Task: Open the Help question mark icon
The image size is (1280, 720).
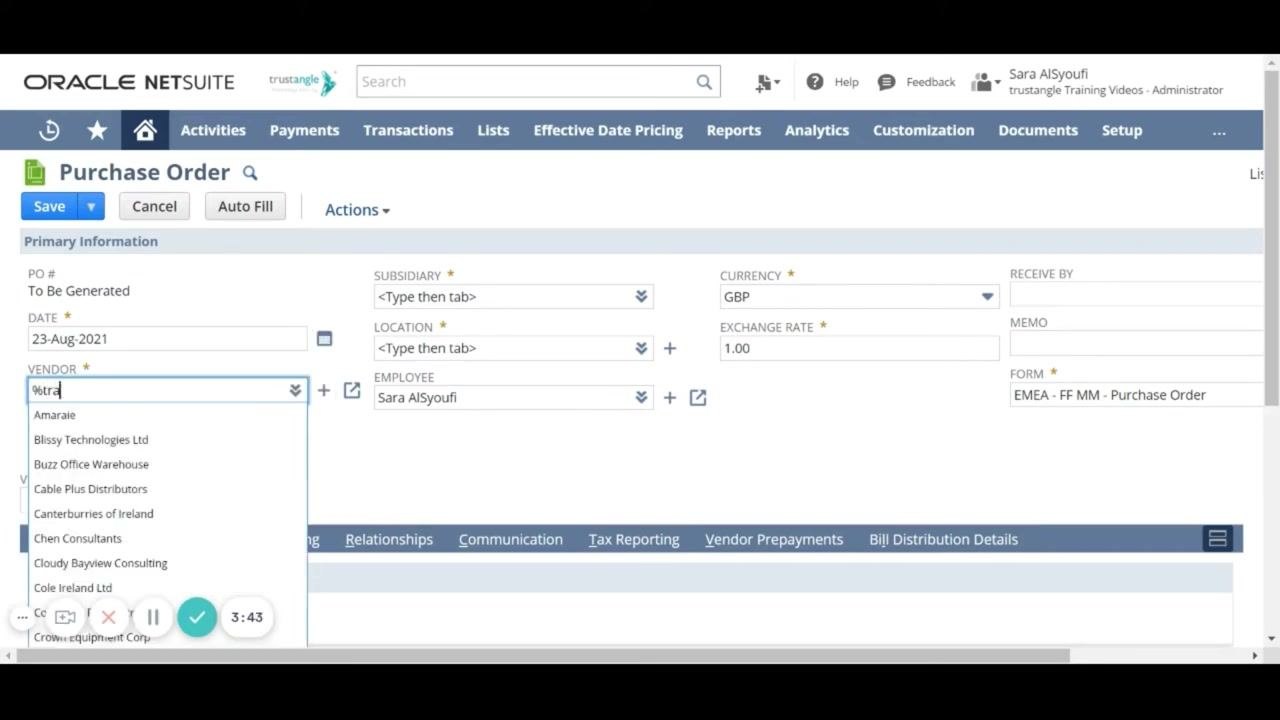Action: [x=815, y=82]
